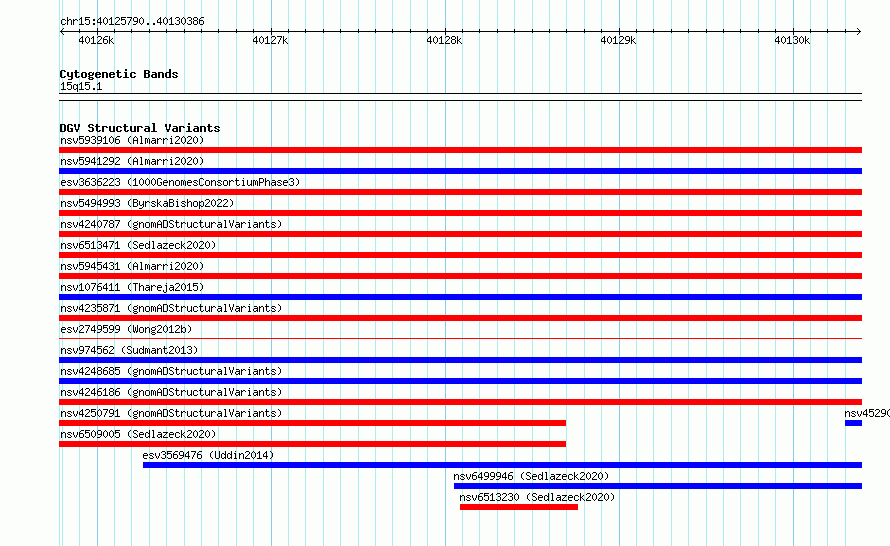Click the thin red line under esv2749599
The image size is (890, 546).
tap(460, 339)
